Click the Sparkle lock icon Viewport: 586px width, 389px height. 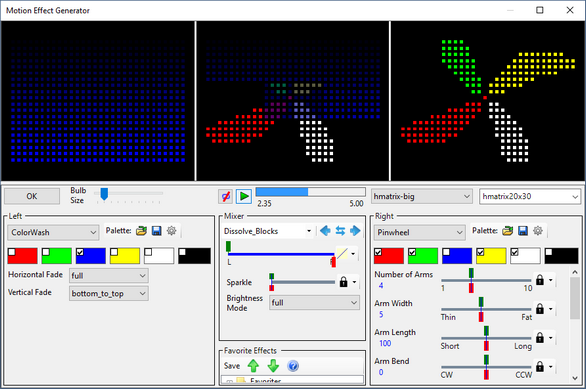pos(343,282)
